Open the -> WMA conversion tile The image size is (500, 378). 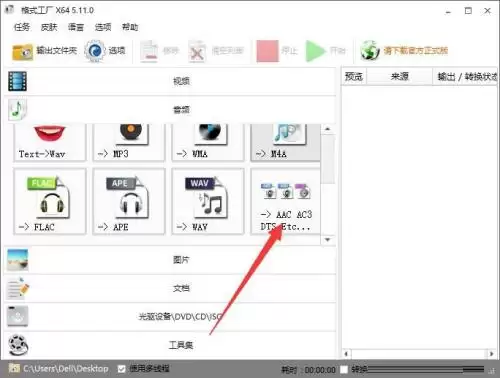click(208, 142)
